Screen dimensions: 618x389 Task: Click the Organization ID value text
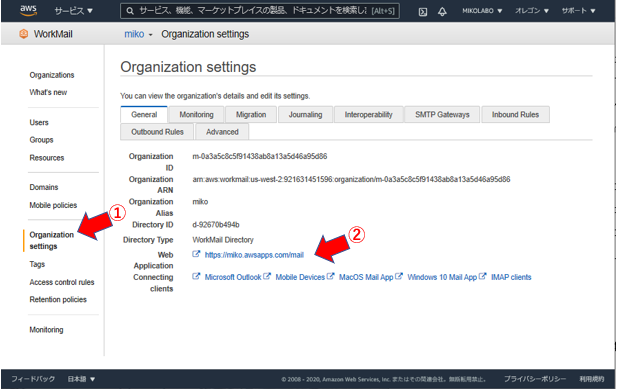click(259, 156)
